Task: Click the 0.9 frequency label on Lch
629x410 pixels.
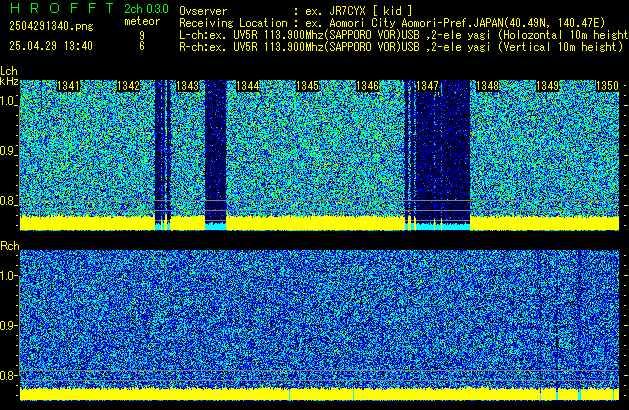Action: [x=8, y=151]
